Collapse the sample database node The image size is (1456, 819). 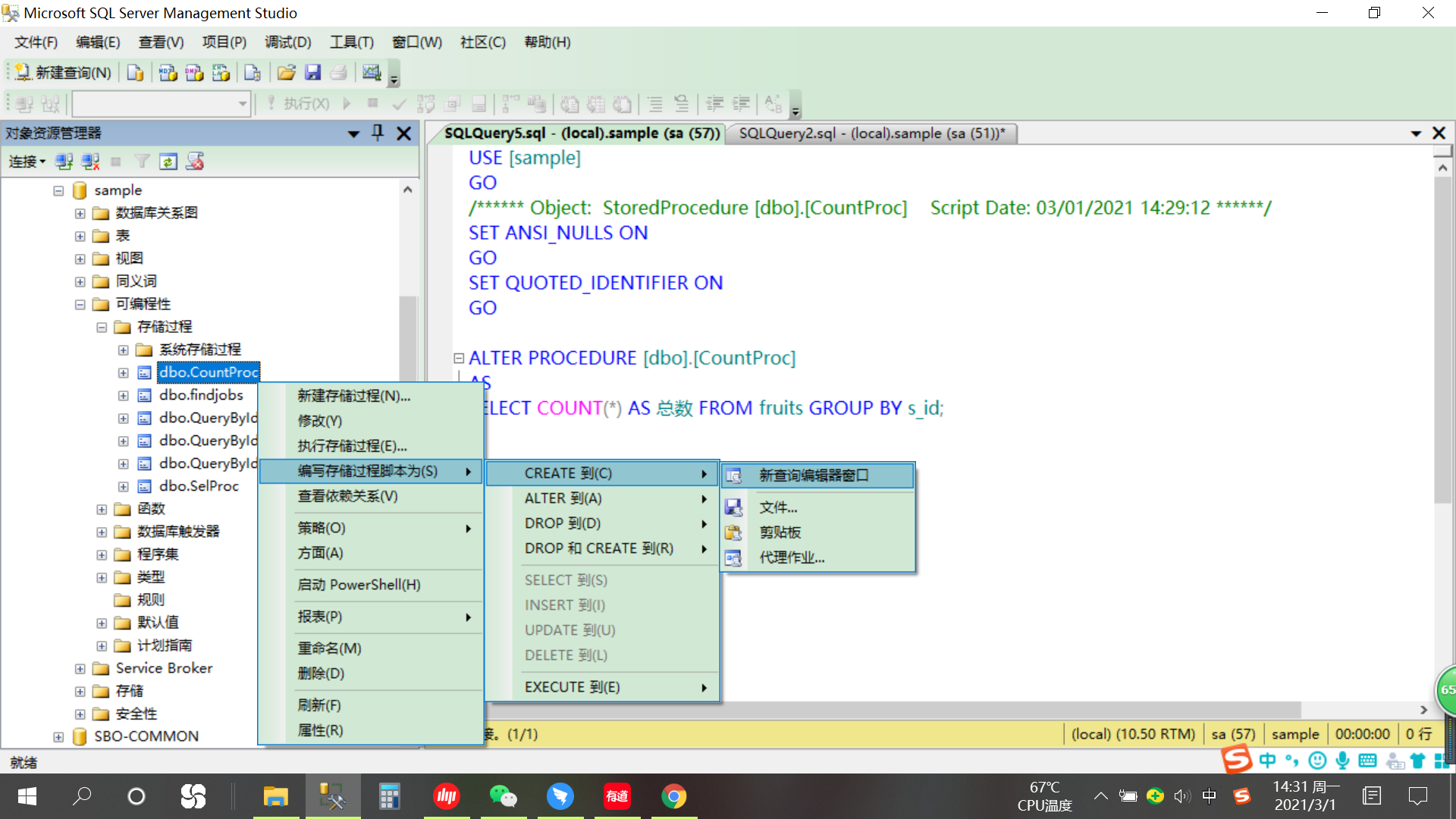click(x=58, y=190)
